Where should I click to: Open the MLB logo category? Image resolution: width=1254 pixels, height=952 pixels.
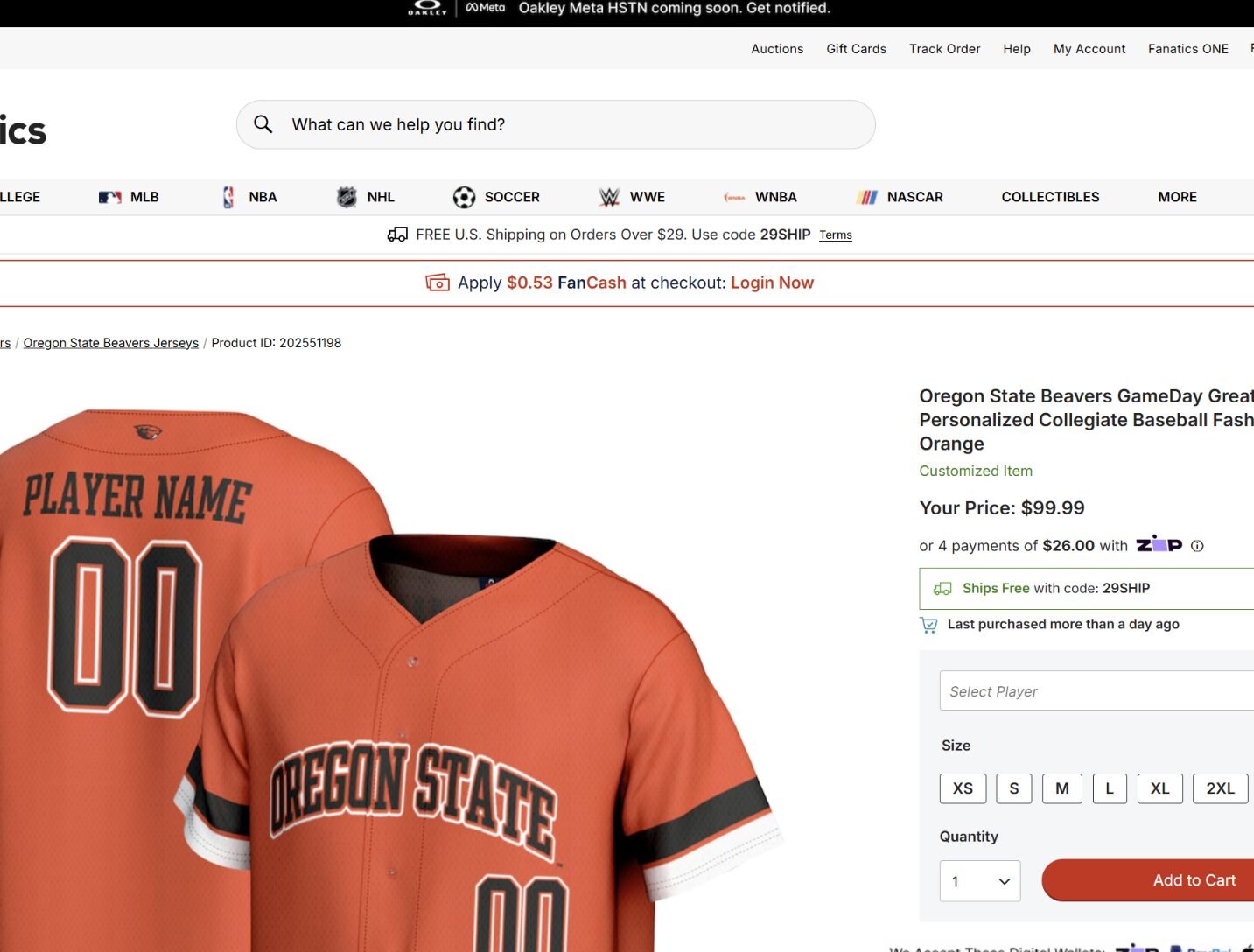[x=109, y=197]
